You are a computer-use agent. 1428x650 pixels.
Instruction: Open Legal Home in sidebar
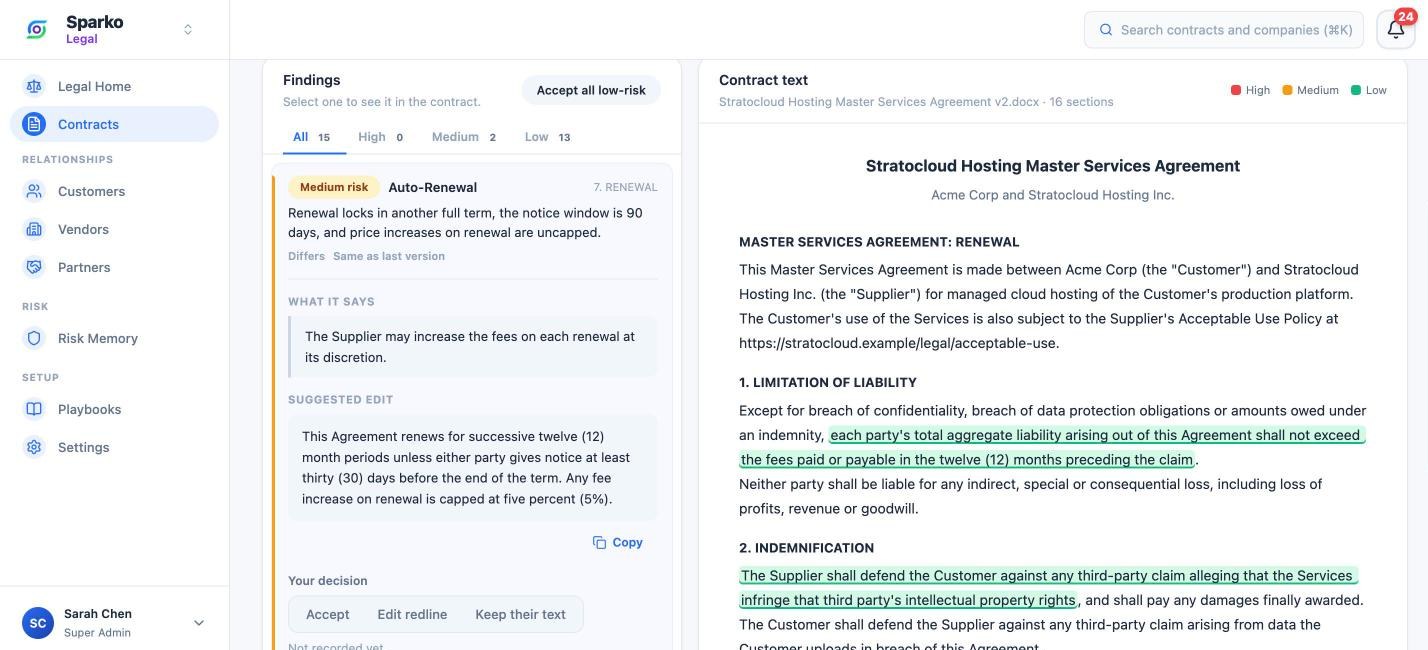(114, 86)
